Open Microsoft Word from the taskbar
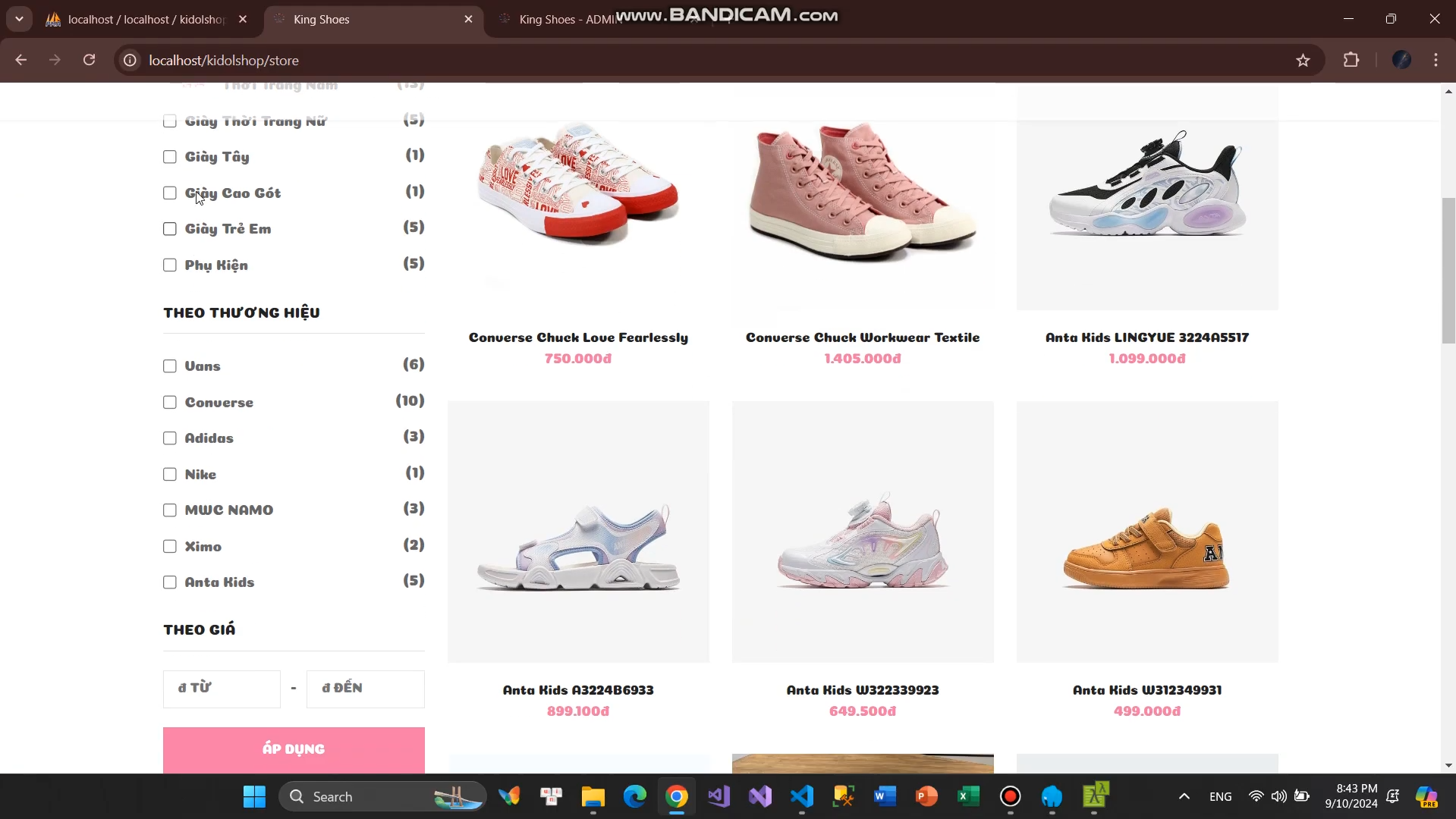 [885, 796]
